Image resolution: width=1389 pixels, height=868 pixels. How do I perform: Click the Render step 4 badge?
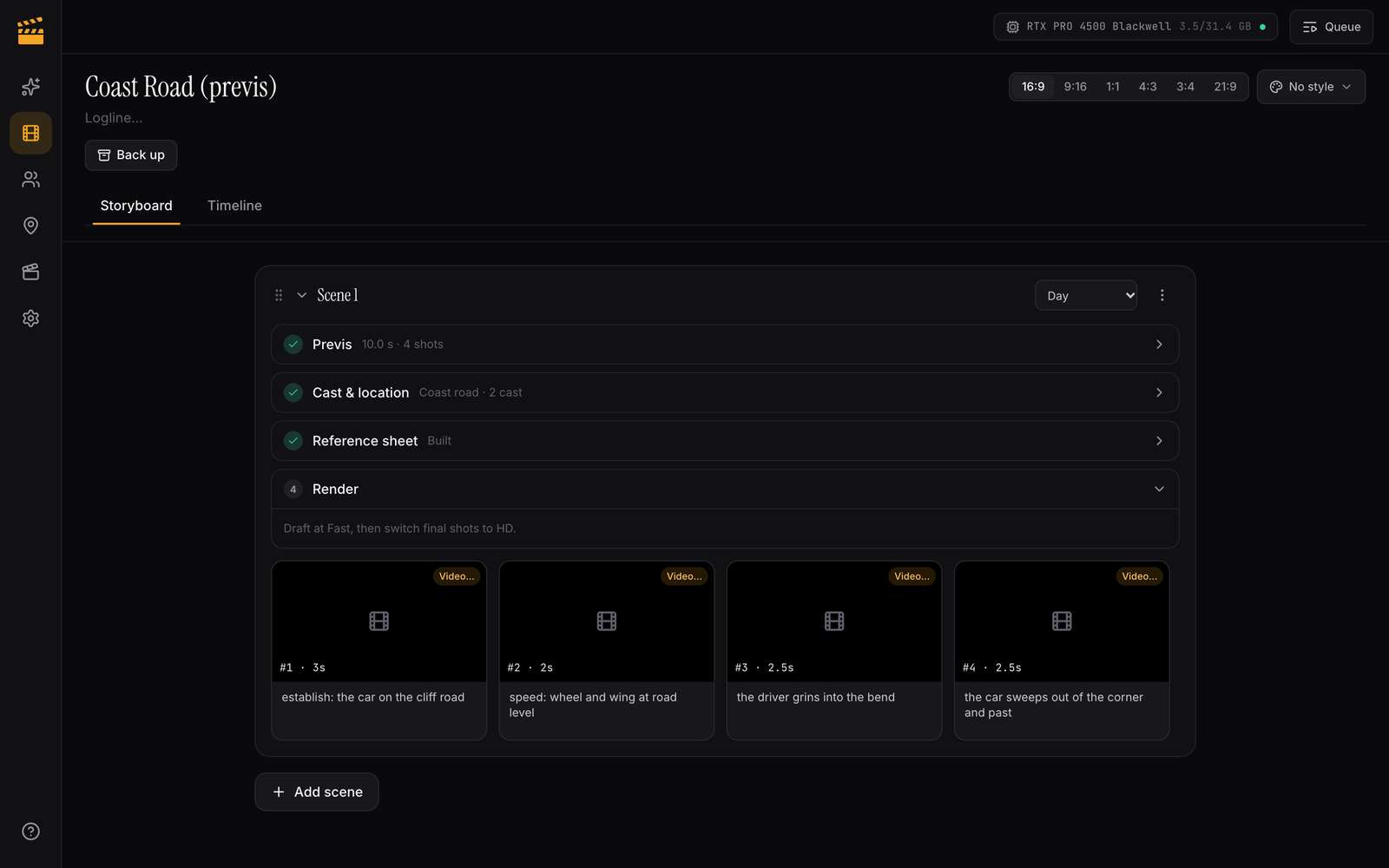pos(293,490)
